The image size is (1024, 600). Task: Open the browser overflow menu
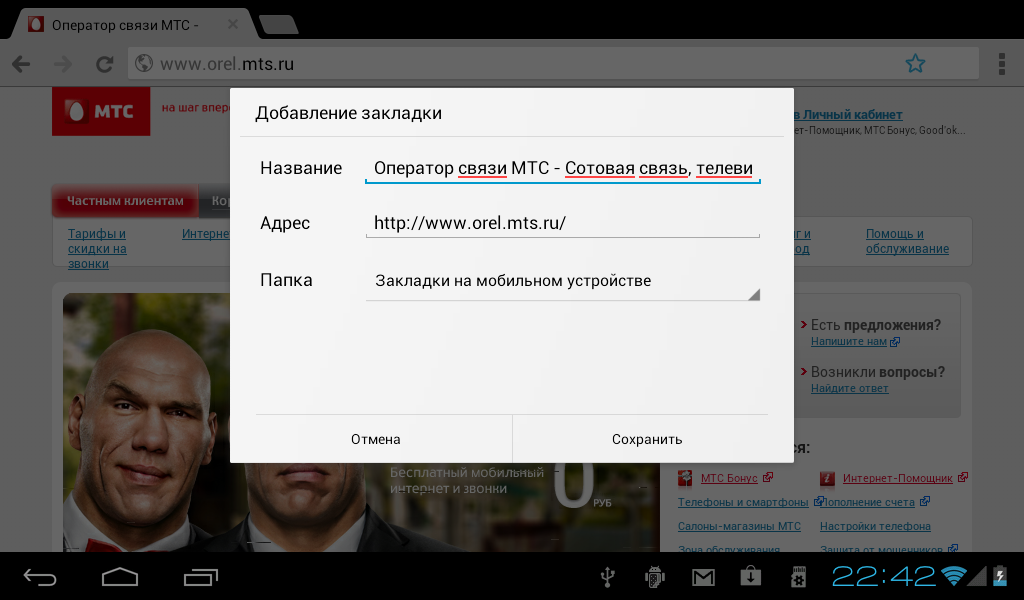[1001, 64]
